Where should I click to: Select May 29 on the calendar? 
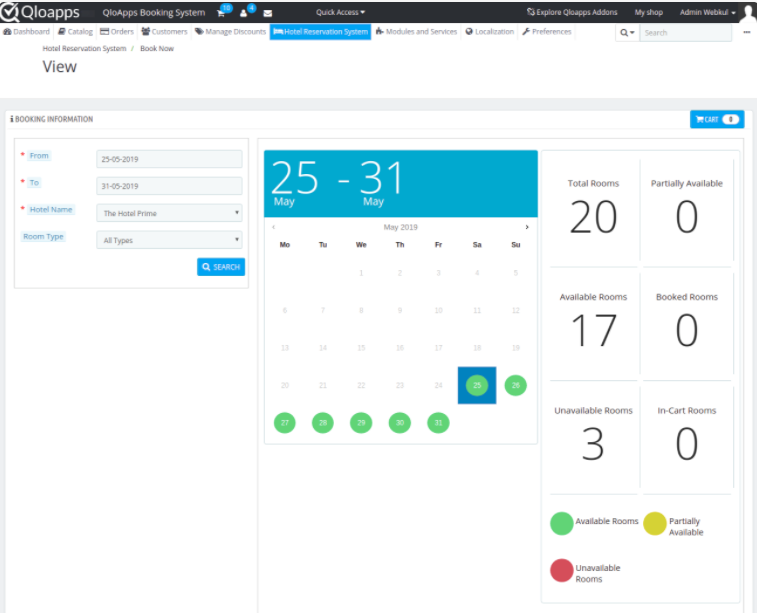(361, 423)
